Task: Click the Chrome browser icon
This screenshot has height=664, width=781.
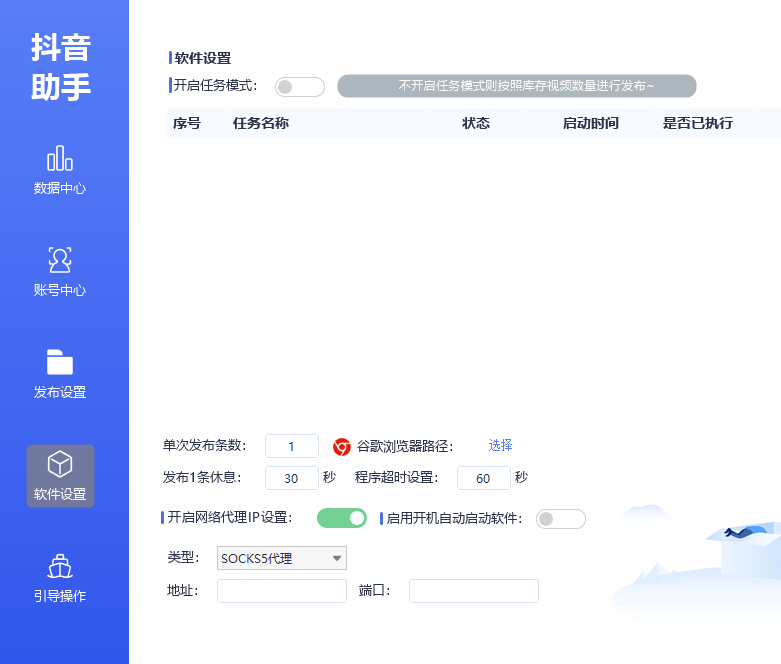Action: (342, 447)
